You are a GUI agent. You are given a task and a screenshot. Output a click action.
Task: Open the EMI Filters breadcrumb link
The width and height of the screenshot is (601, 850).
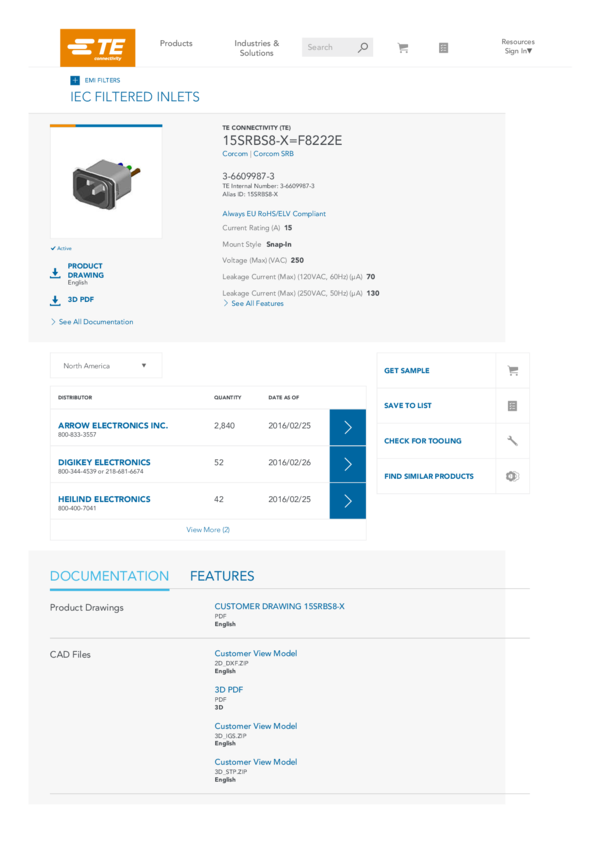pos(102,80)
